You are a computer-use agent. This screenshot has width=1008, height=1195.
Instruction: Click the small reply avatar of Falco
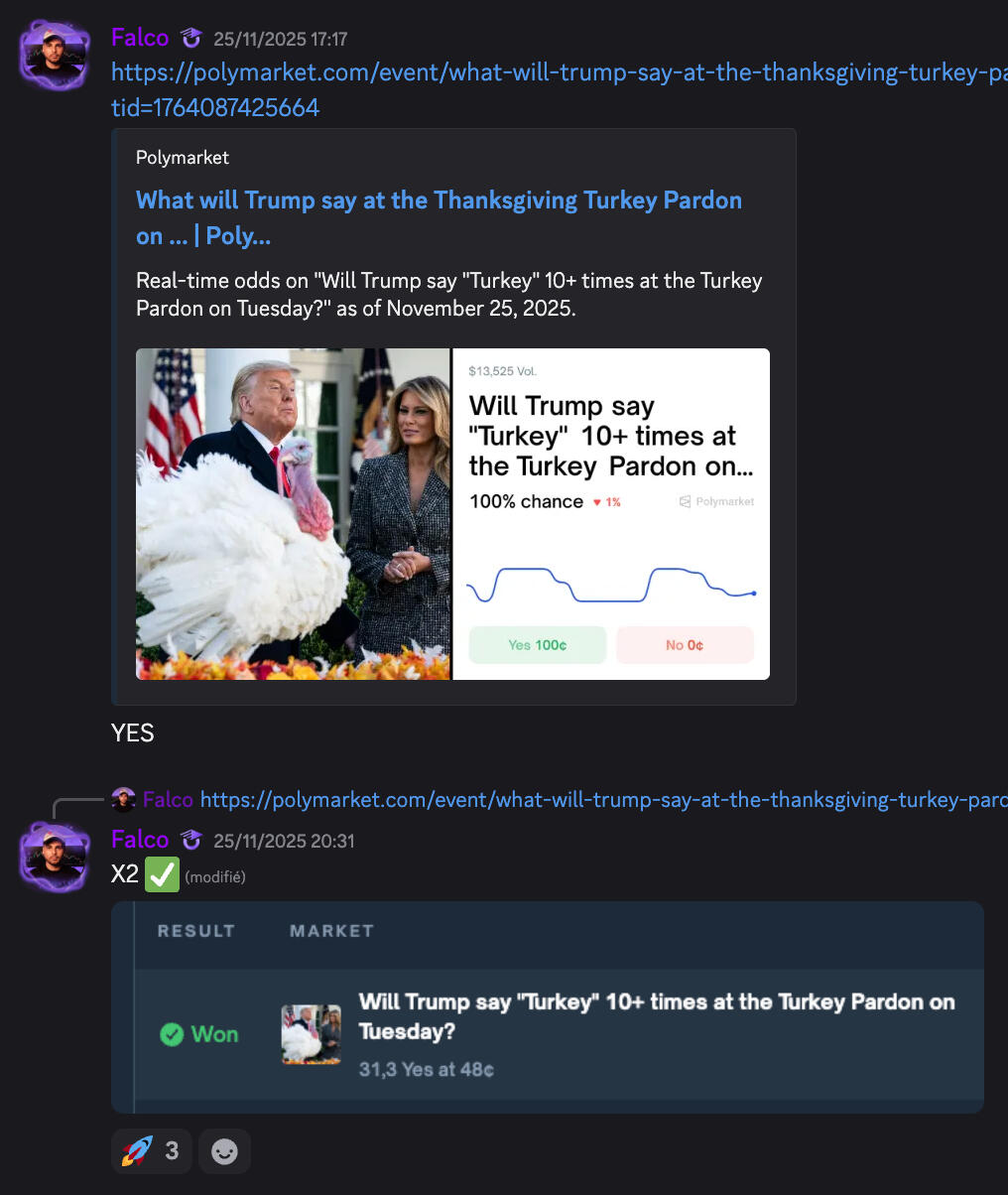123,799
